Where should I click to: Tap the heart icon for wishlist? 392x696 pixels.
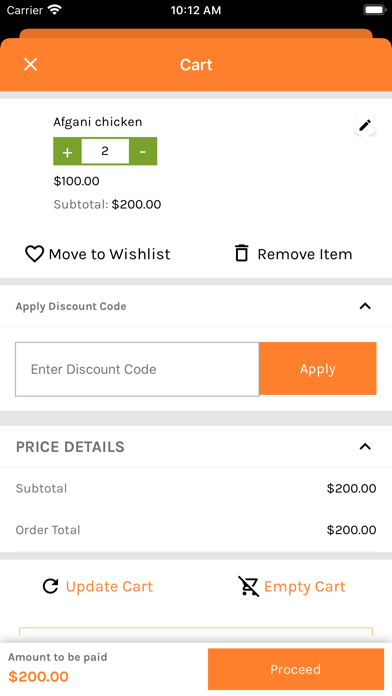click(x=34, y=254)
